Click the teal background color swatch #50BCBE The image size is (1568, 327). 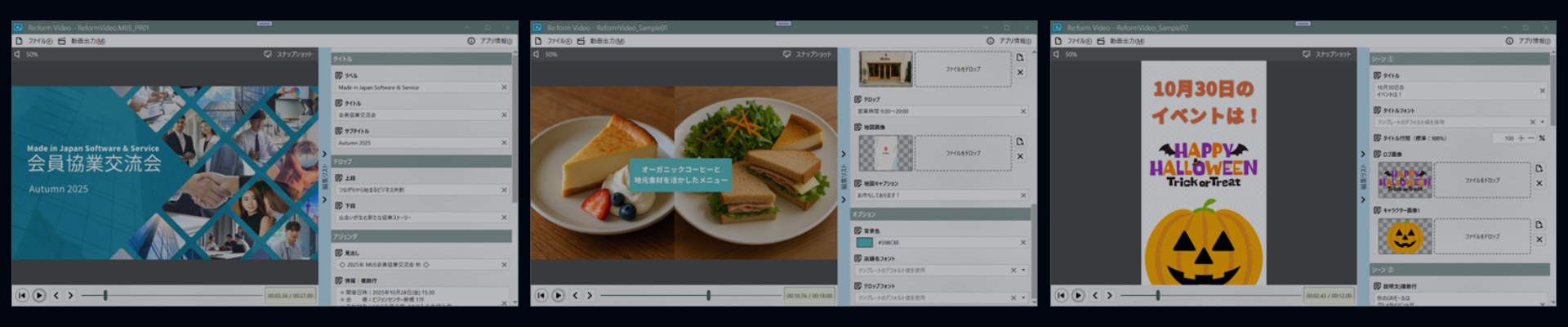[x=864, y=243]
